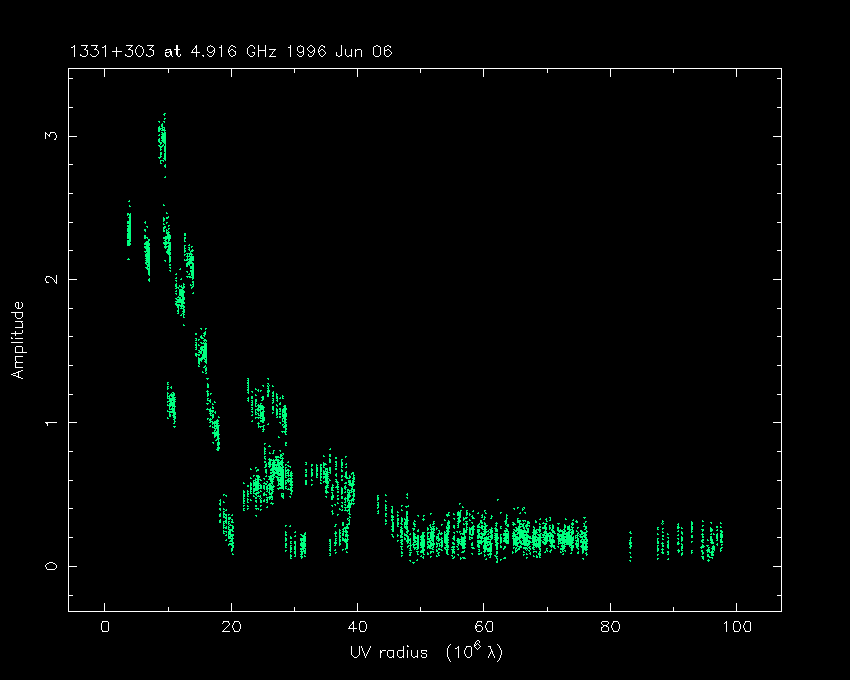
Task: Click the highest data cluster near amplitude 3
Action: 161,142
